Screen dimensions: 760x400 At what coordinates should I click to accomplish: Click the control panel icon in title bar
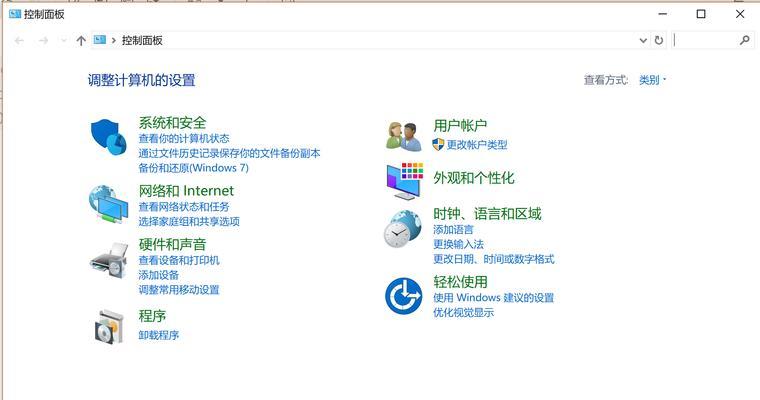15,14
